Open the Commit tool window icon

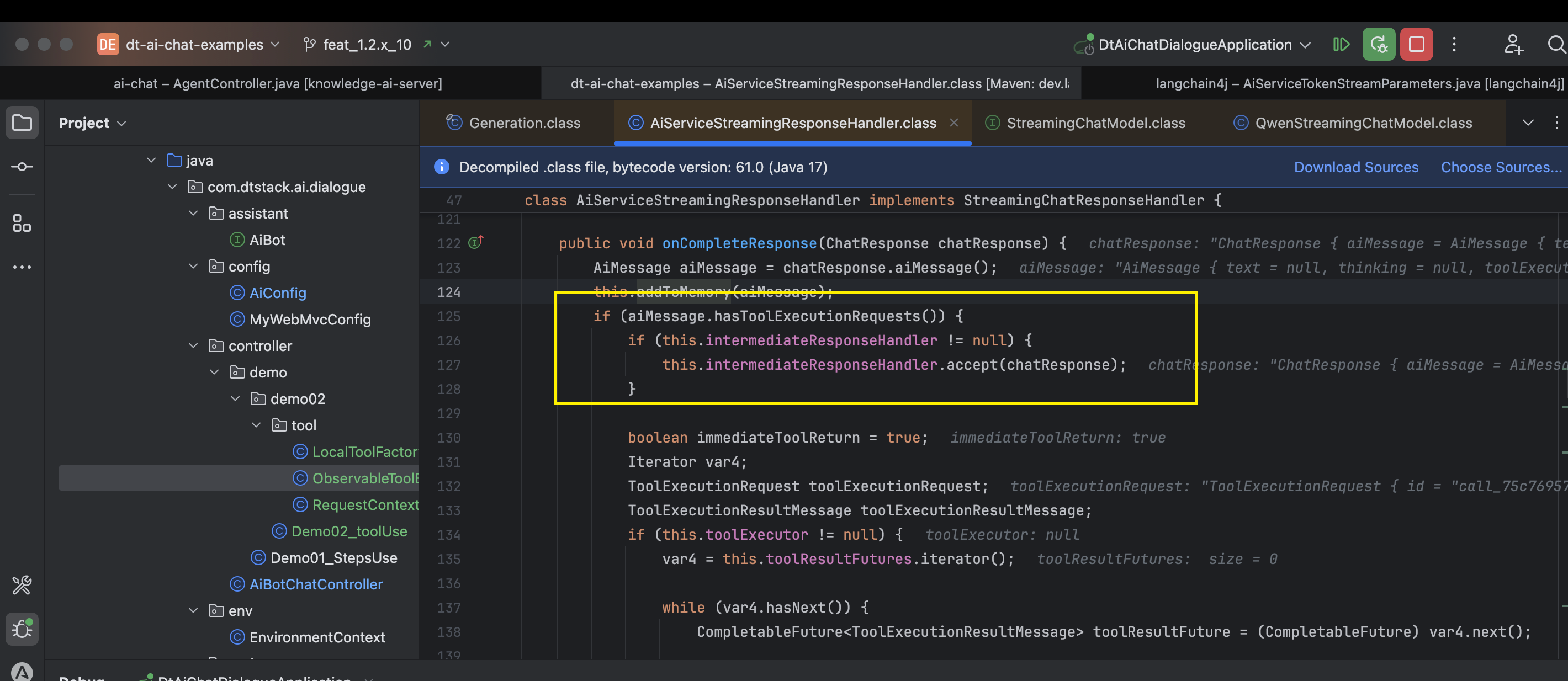[22, 166]
